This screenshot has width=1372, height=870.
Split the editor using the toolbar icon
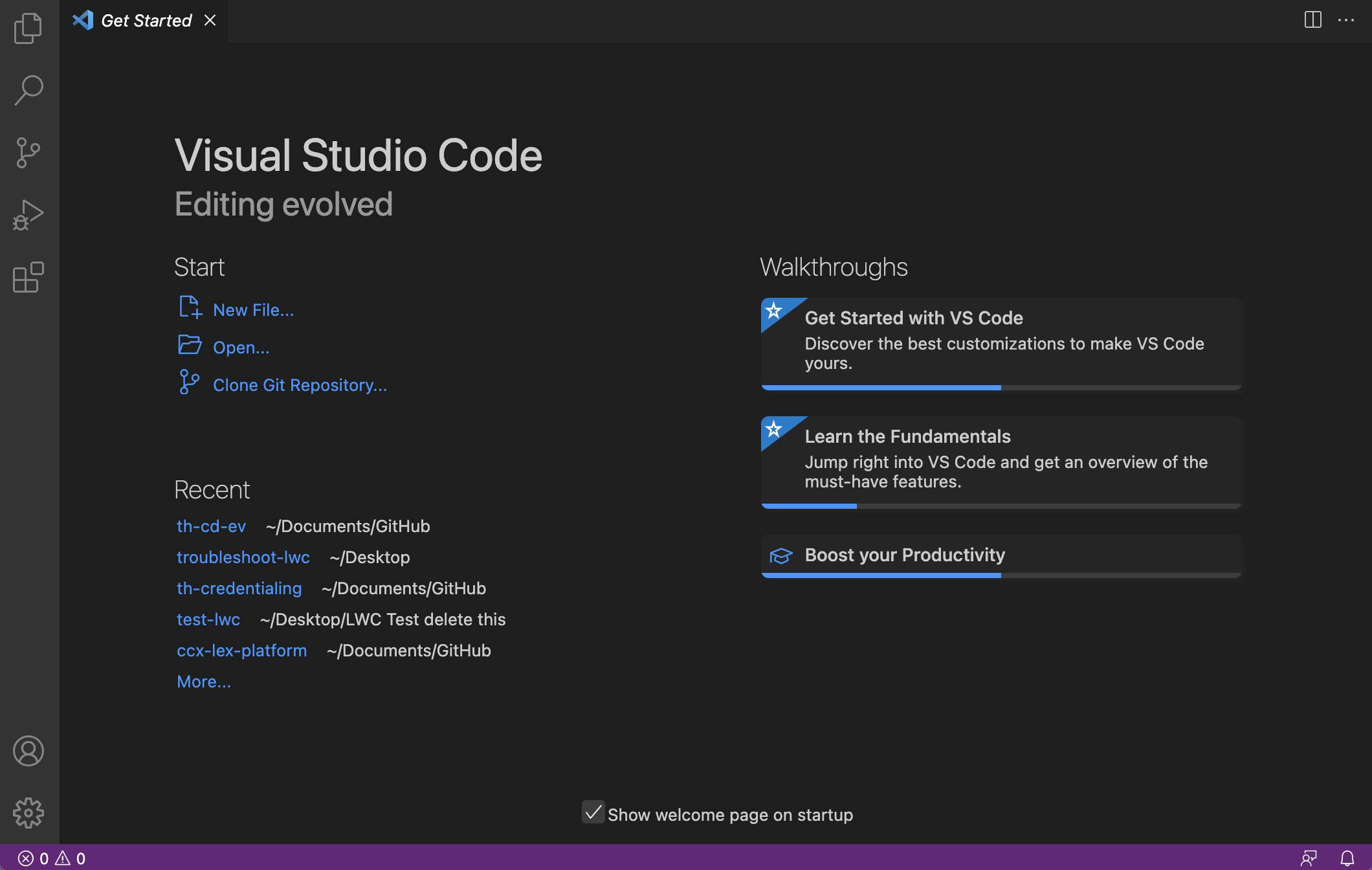(x=1313, y=20)
